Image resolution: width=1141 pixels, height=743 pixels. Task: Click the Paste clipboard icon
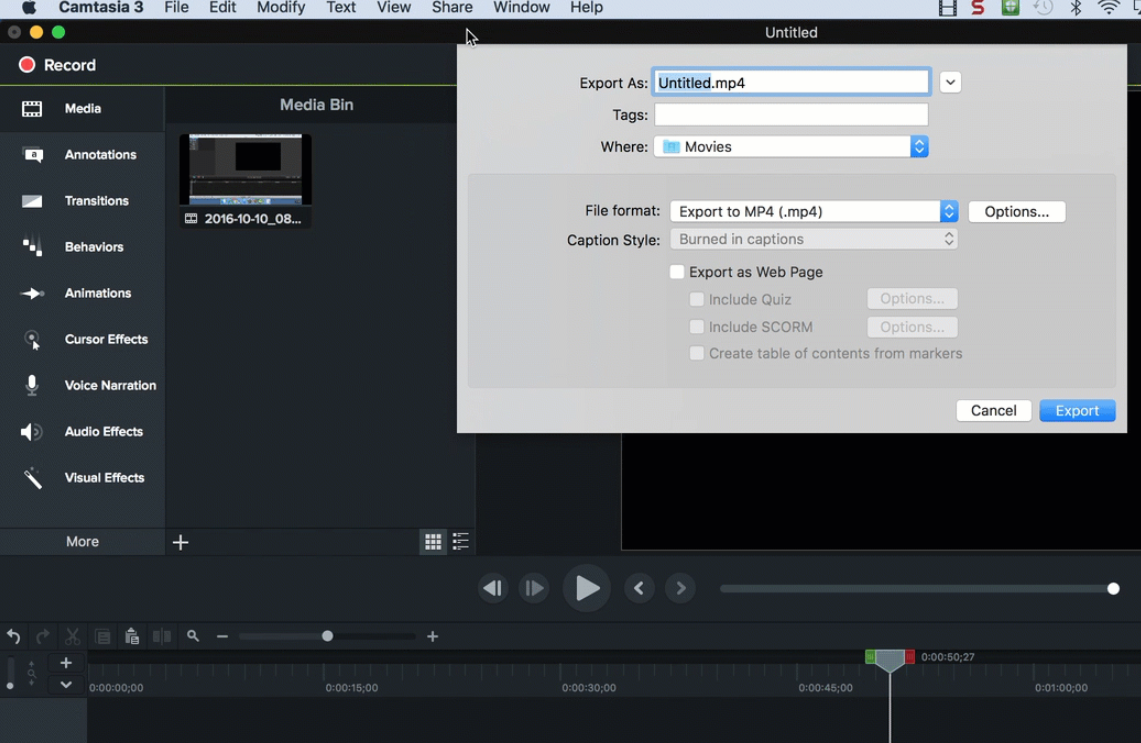pos(132,637)
